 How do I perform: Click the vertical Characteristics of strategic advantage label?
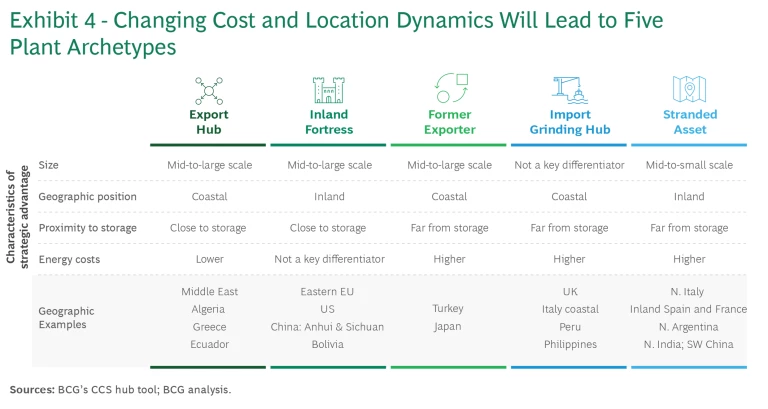point(18,217)
